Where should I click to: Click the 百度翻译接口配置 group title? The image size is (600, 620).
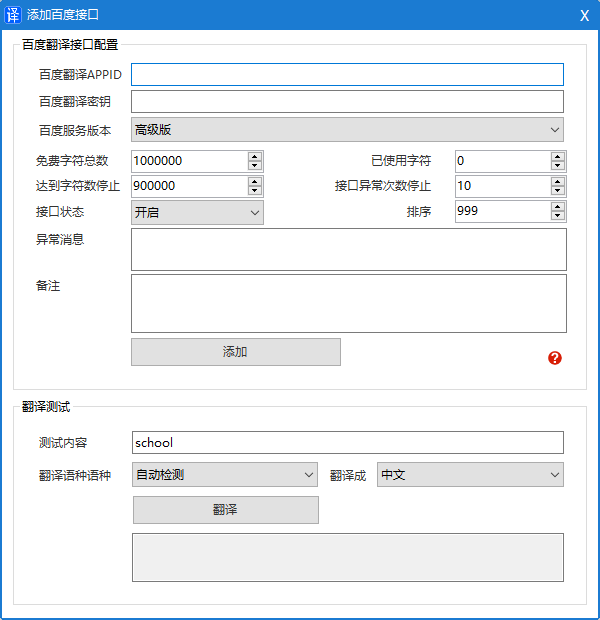pyautogui.click(x=70, y=45)
